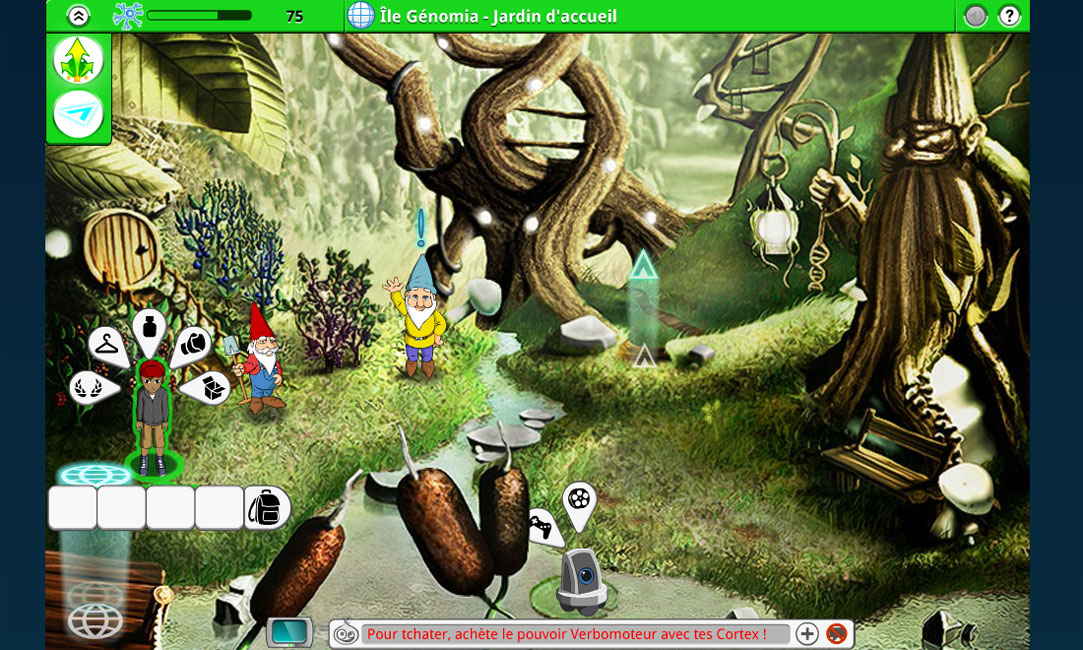1083x650 pixels.
Task: Toggle the red chat block icon
Action: pos(837,633)
